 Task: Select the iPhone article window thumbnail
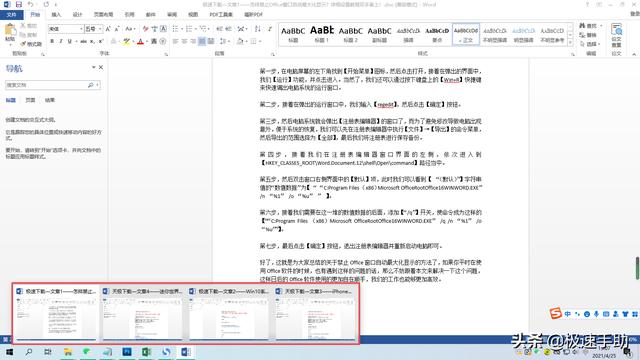[x=316, y=313]
